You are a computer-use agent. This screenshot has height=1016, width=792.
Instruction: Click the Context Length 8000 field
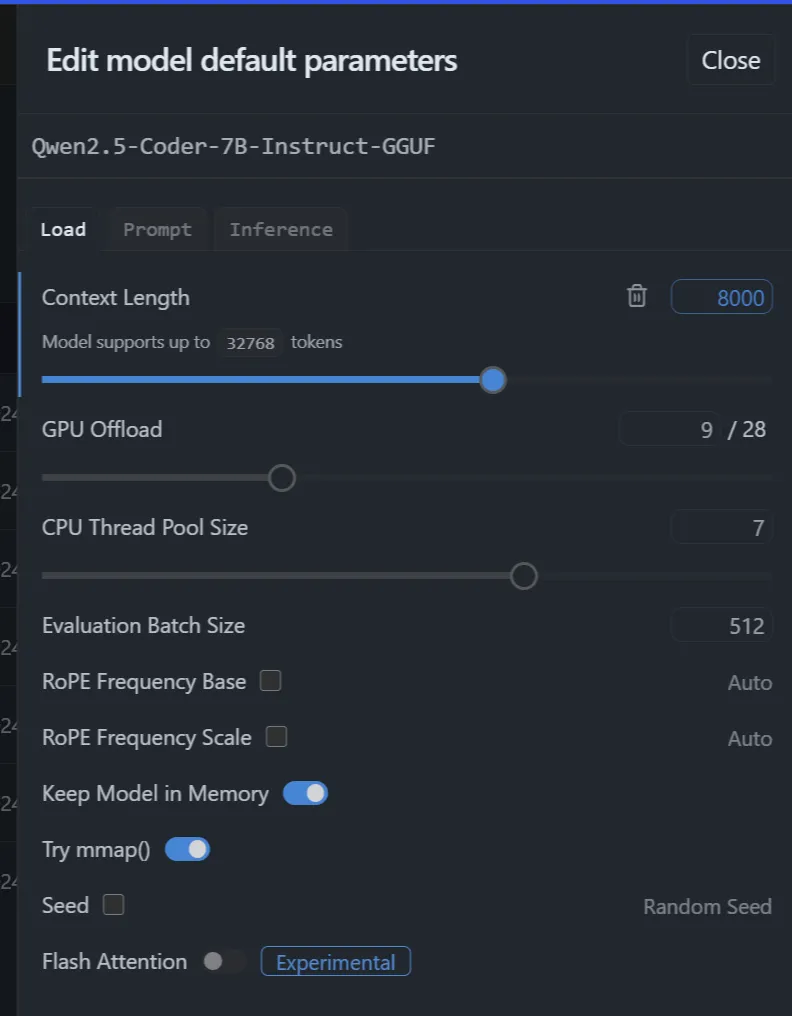[x=721, y=297]
